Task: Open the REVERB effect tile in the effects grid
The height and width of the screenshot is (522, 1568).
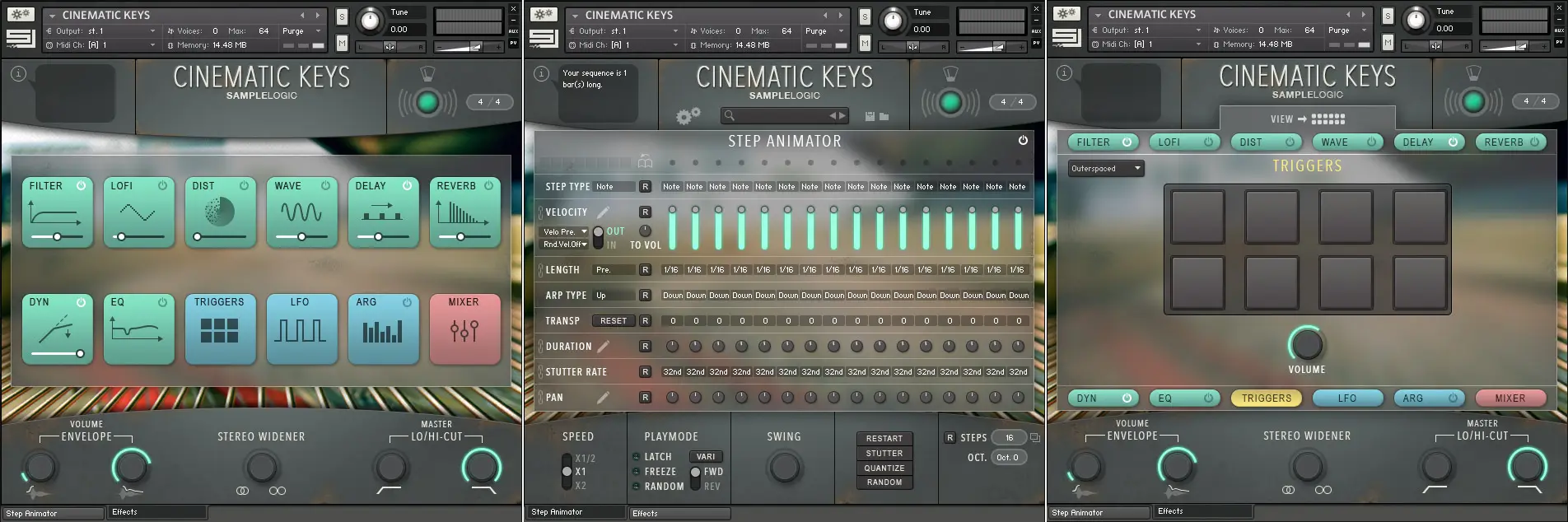Action: pyautogui.click(x=464, y=212)
